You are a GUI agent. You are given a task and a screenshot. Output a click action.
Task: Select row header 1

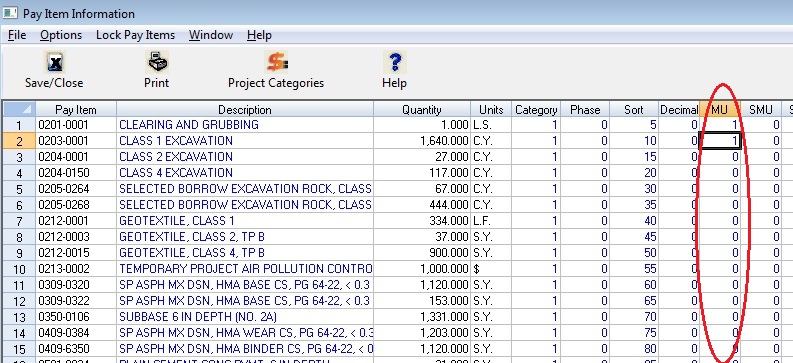(19, 125)
